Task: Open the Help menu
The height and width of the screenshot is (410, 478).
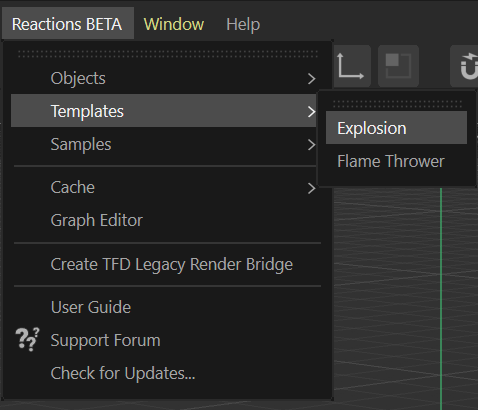Action: [x=243, y=24]
